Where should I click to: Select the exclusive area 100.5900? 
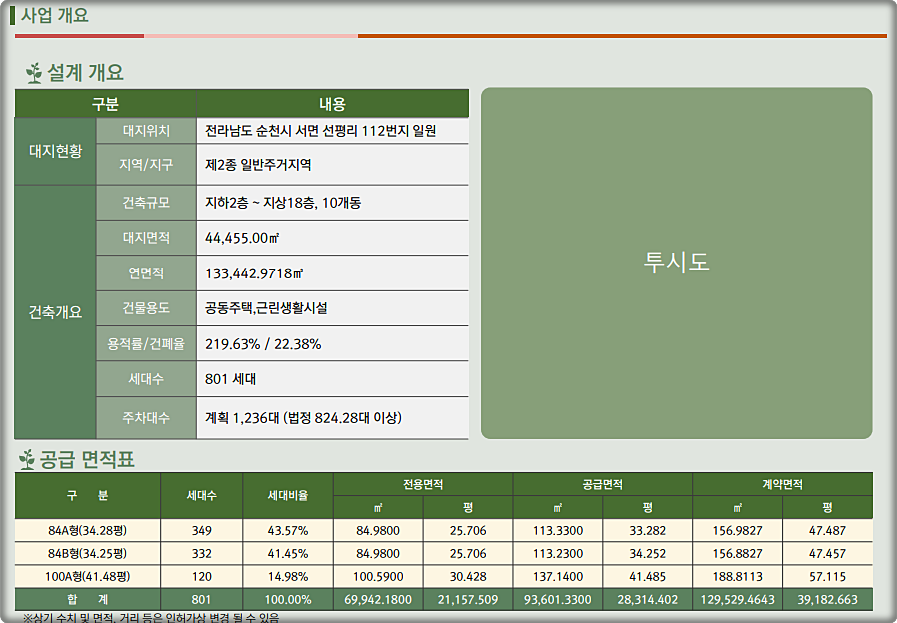pos(378,577)
